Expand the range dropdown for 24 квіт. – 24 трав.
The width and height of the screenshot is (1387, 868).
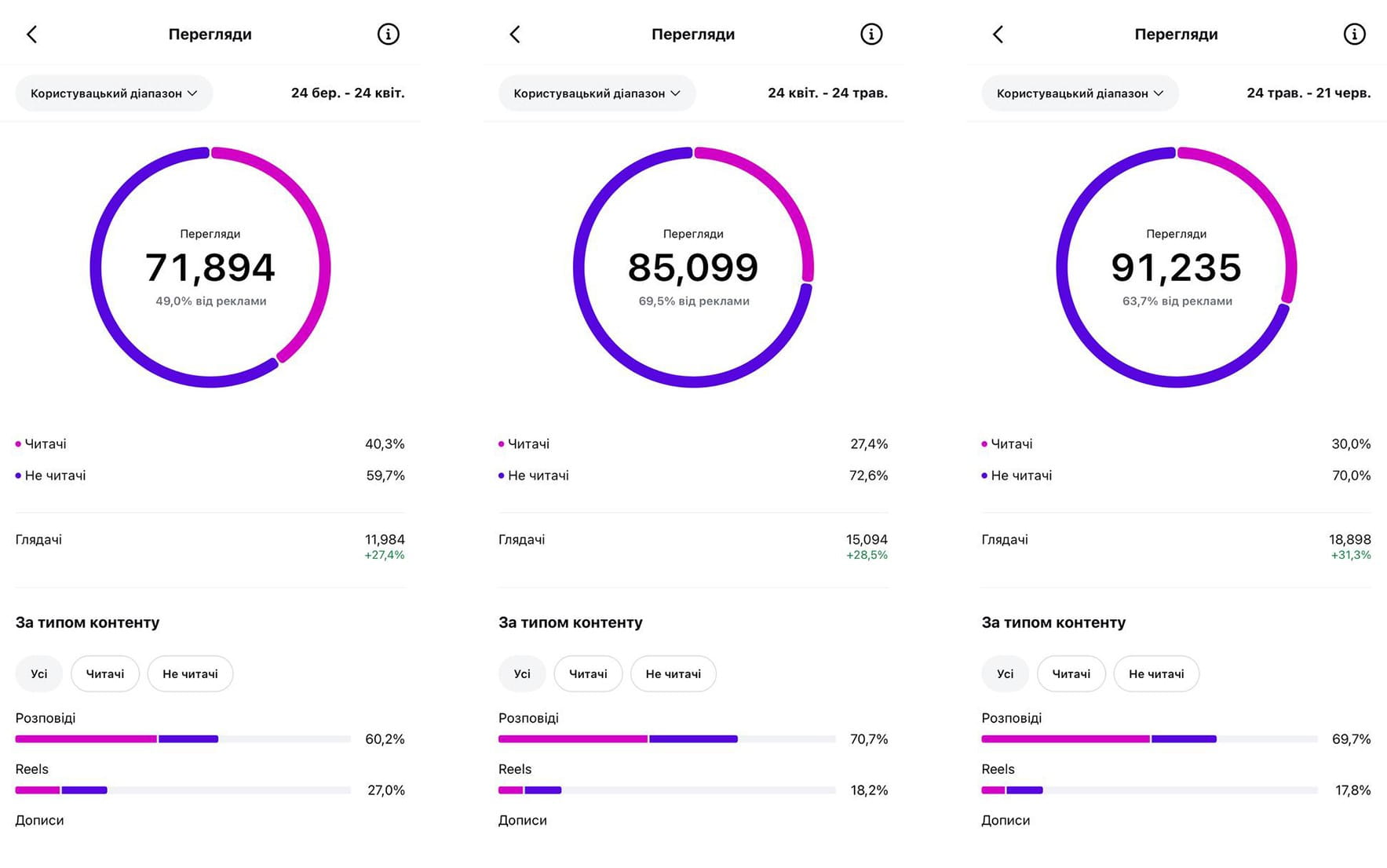tap(597, 93)
